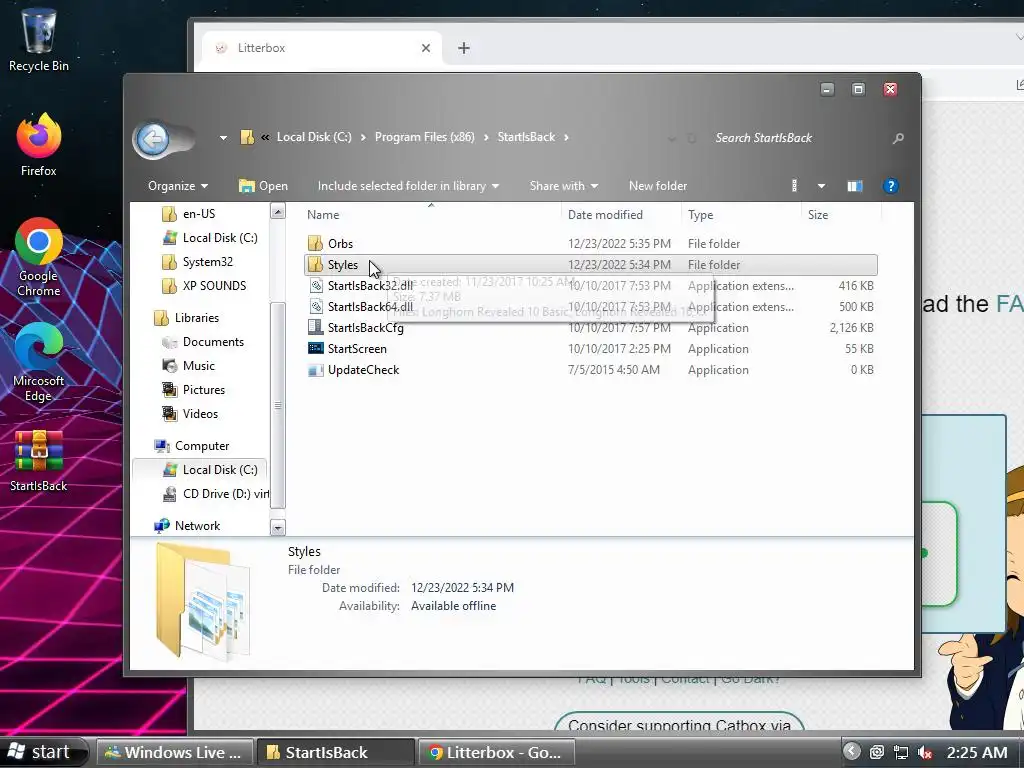Go back with Explorer back arrow
This screenshot has width=1024, height=768.
153,138
